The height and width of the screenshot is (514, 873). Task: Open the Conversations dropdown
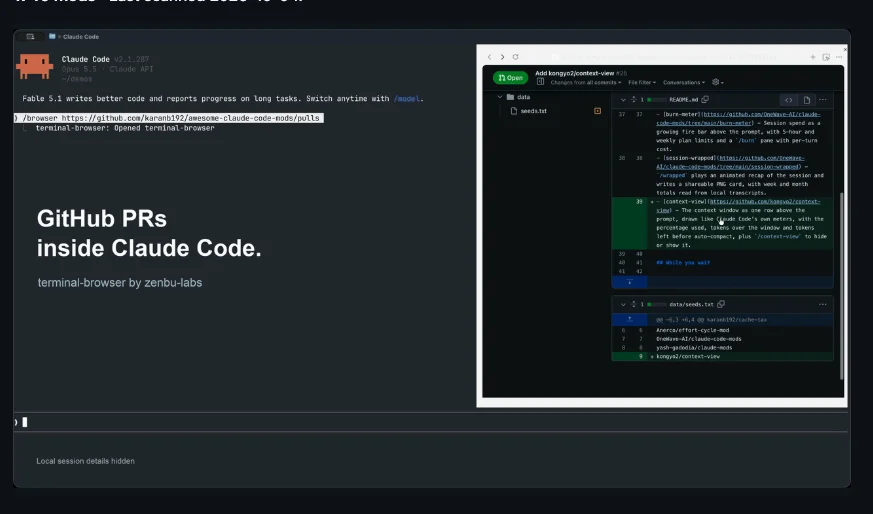click(684, 82)
